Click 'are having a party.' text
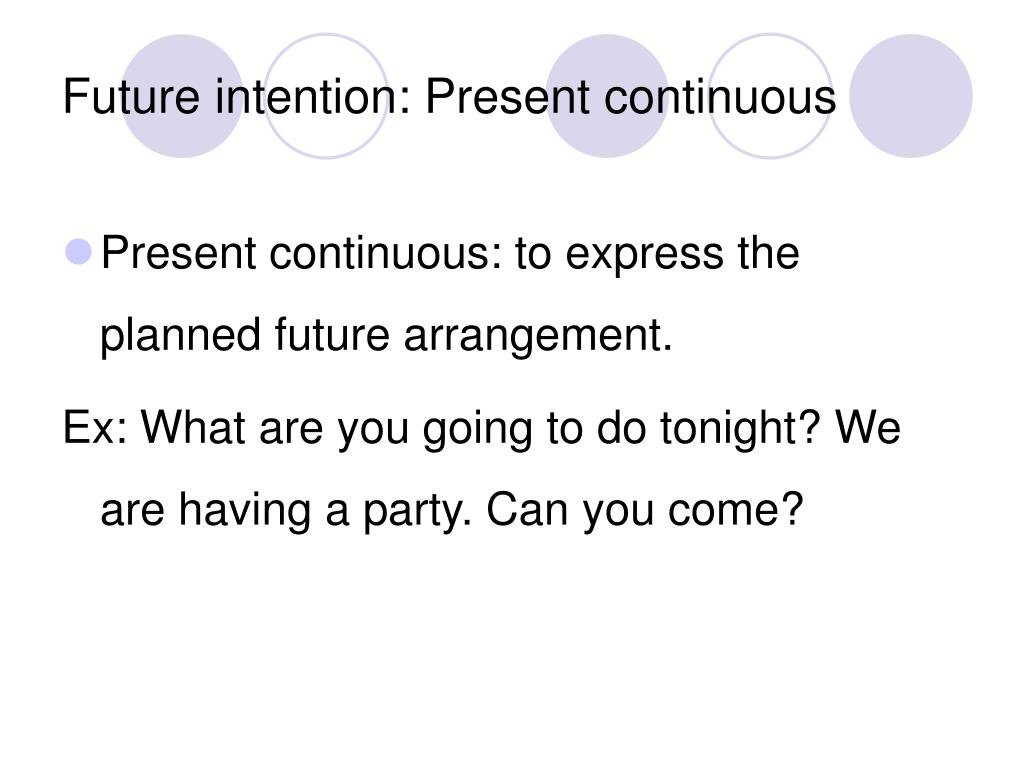1024x768 pixels. [x=285, y=511]
